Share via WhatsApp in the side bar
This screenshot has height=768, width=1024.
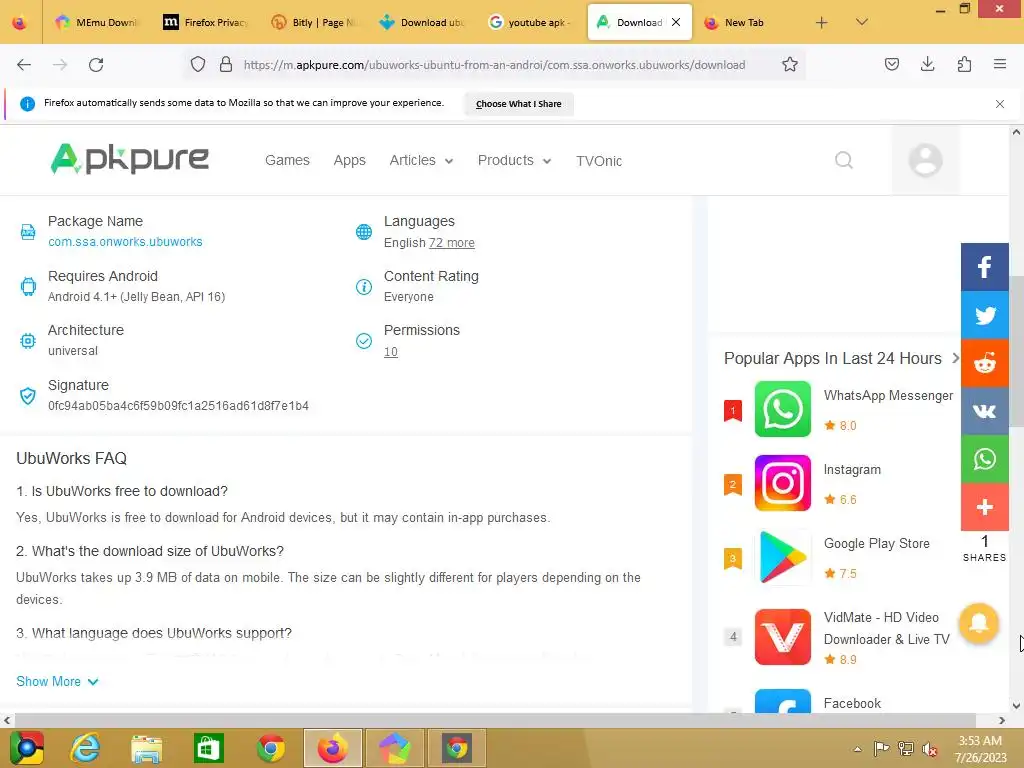[x=984, y=458]
